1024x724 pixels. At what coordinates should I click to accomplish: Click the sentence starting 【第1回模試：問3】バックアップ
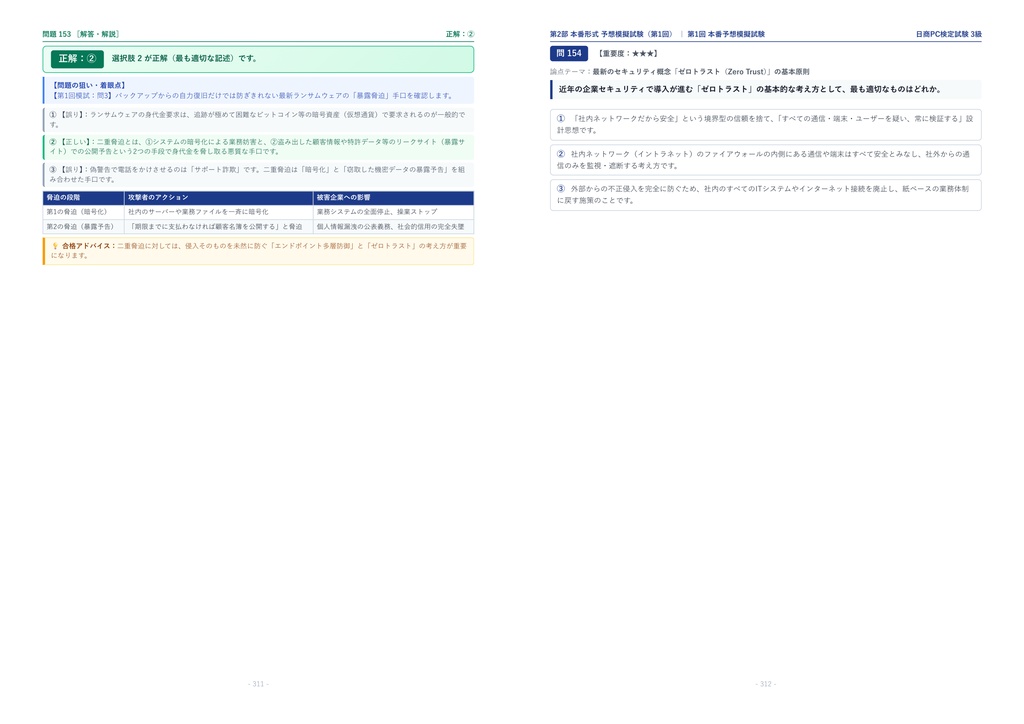click(x=252, y=96)
